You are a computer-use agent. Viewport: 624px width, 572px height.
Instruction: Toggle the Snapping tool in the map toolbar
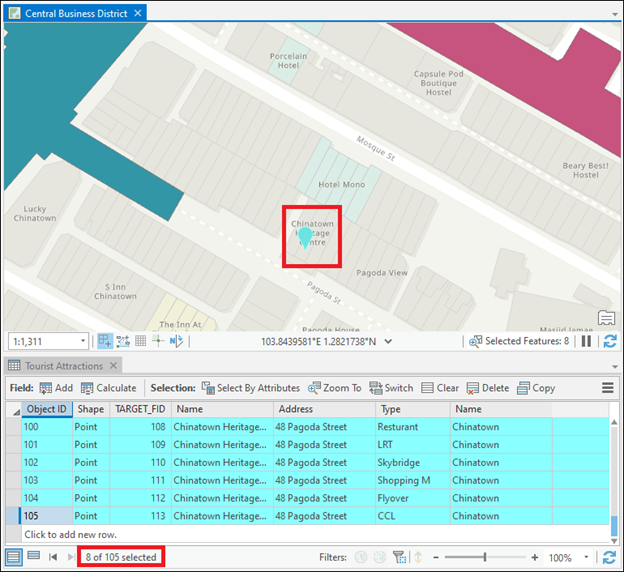105,341
